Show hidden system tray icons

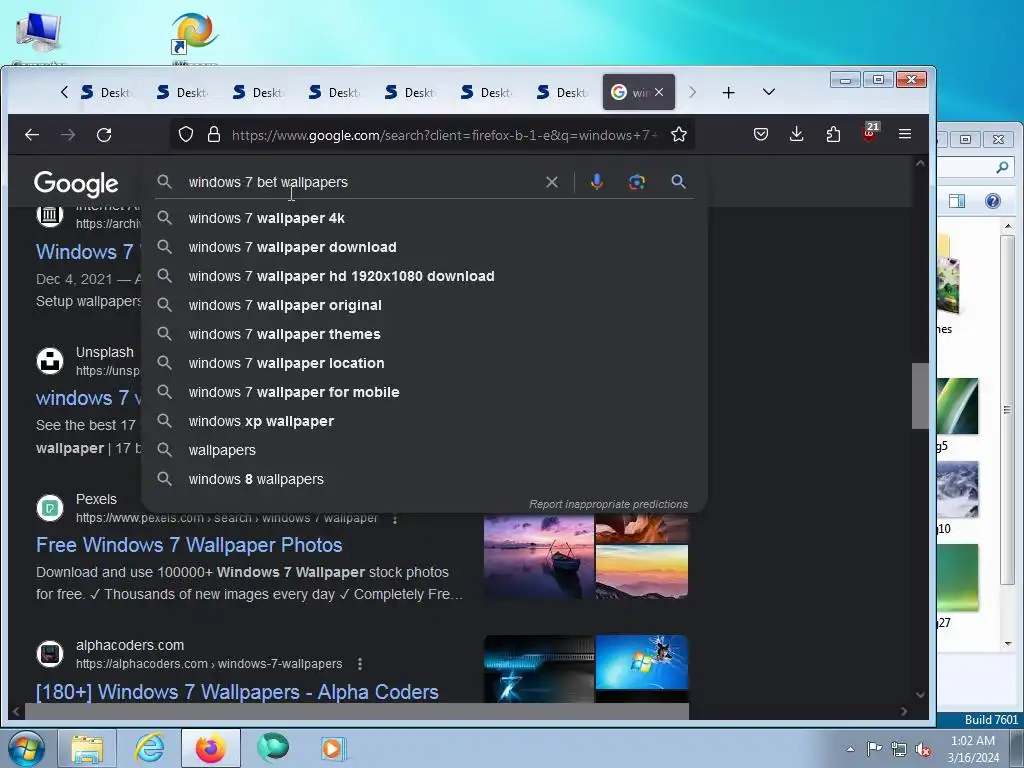pyautogui.click(x=850, y=749)
